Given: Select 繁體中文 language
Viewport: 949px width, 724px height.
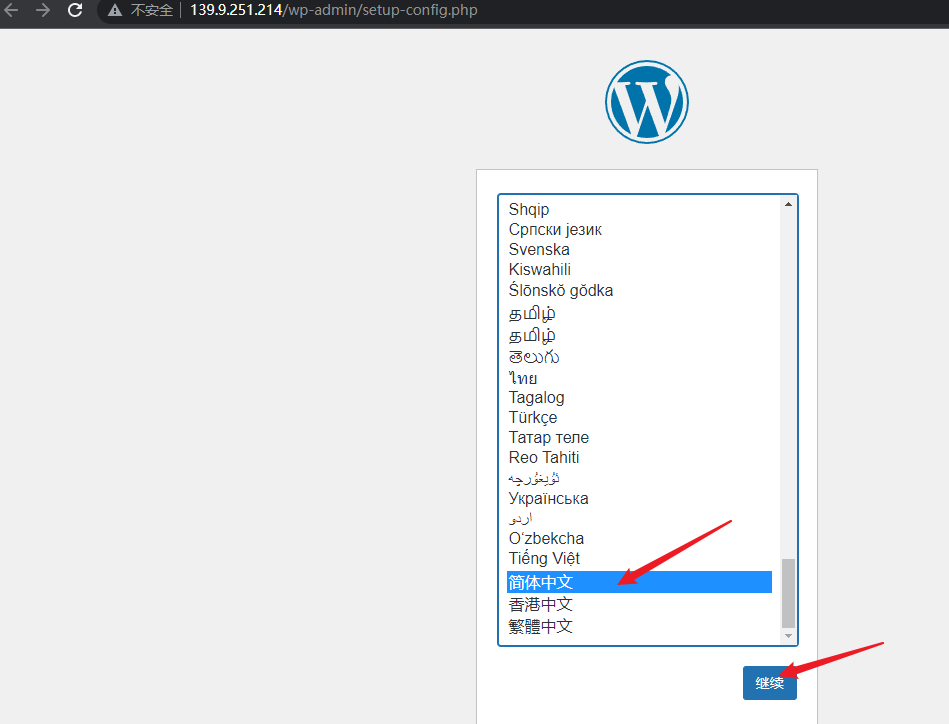Looking at the screenshot, I should click(x=639, y=626).
